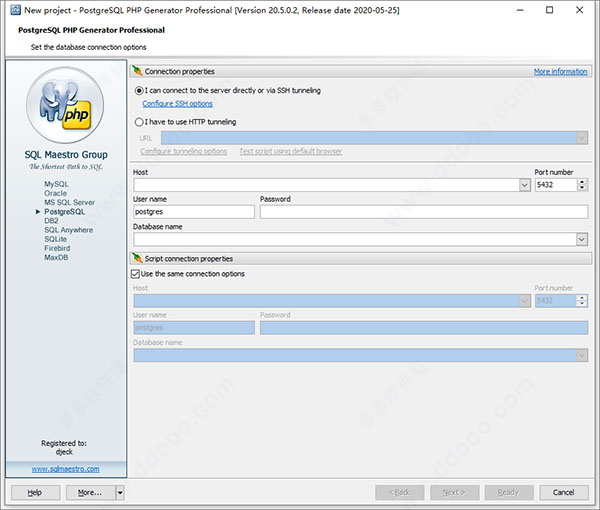Click the Help button
The width and height of the screenshot is (600, 510).
pos(36,492)
